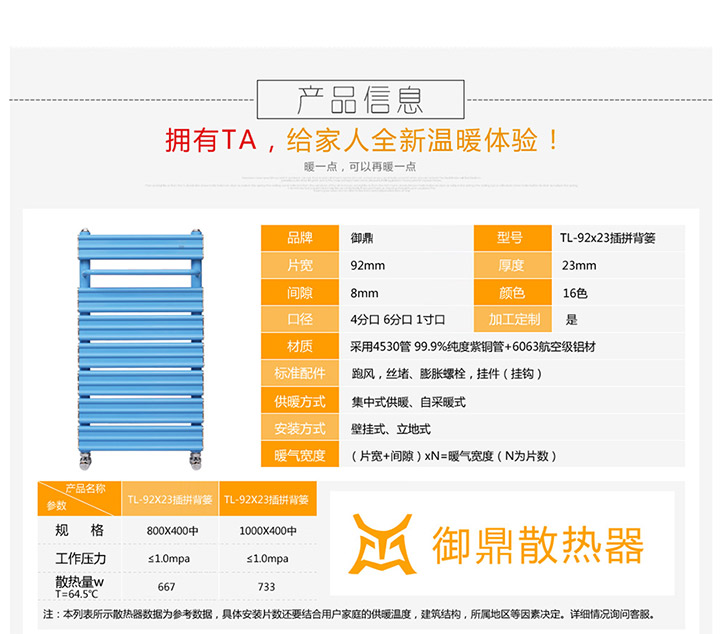The image size is (720, 634).
Task: Click the 跑风，丝堵、膨胀螺栓 accessories text
Action: (x=446, y=374)
